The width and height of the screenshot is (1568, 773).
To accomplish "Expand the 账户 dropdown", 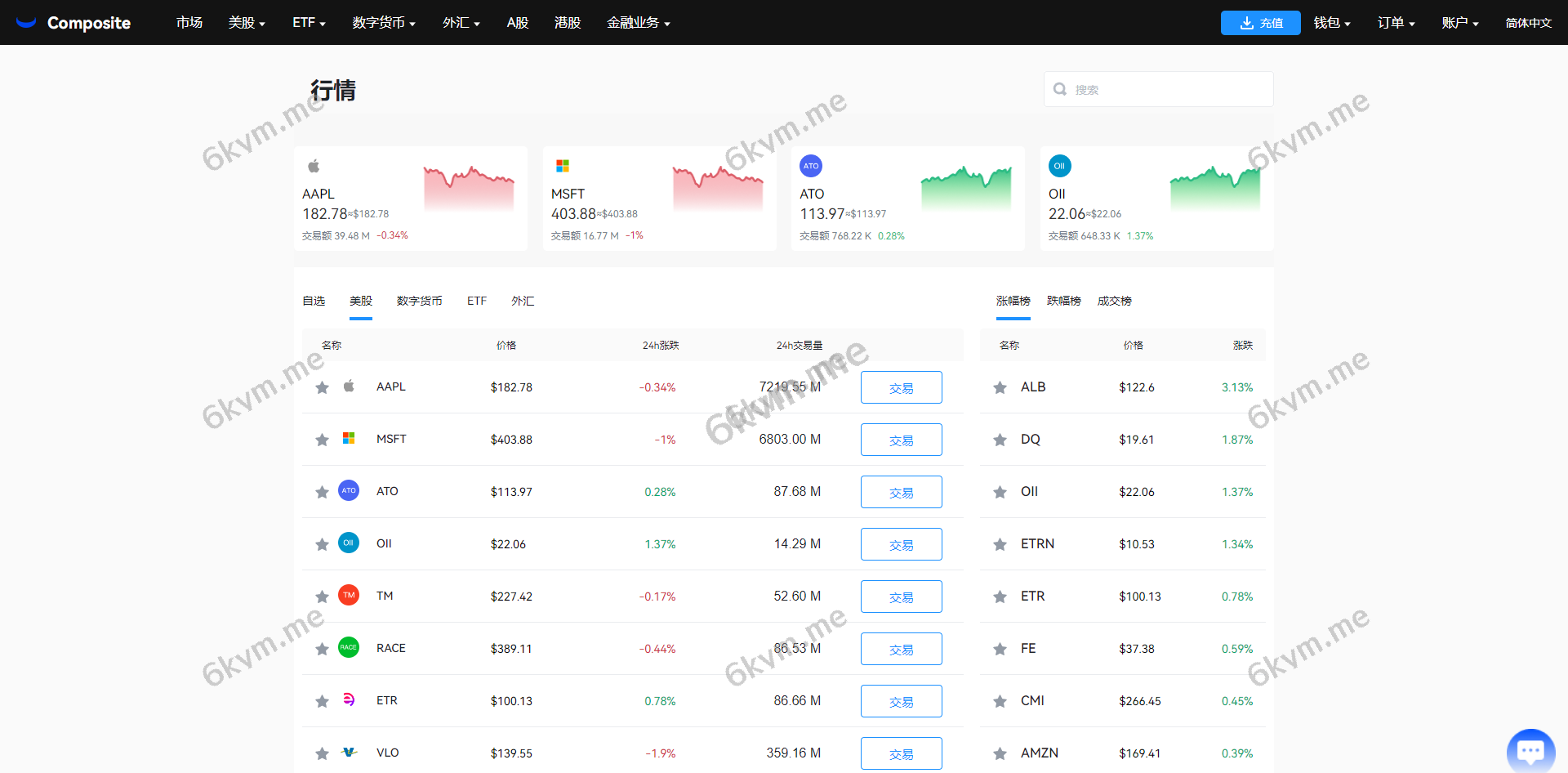I will 1459,22.
